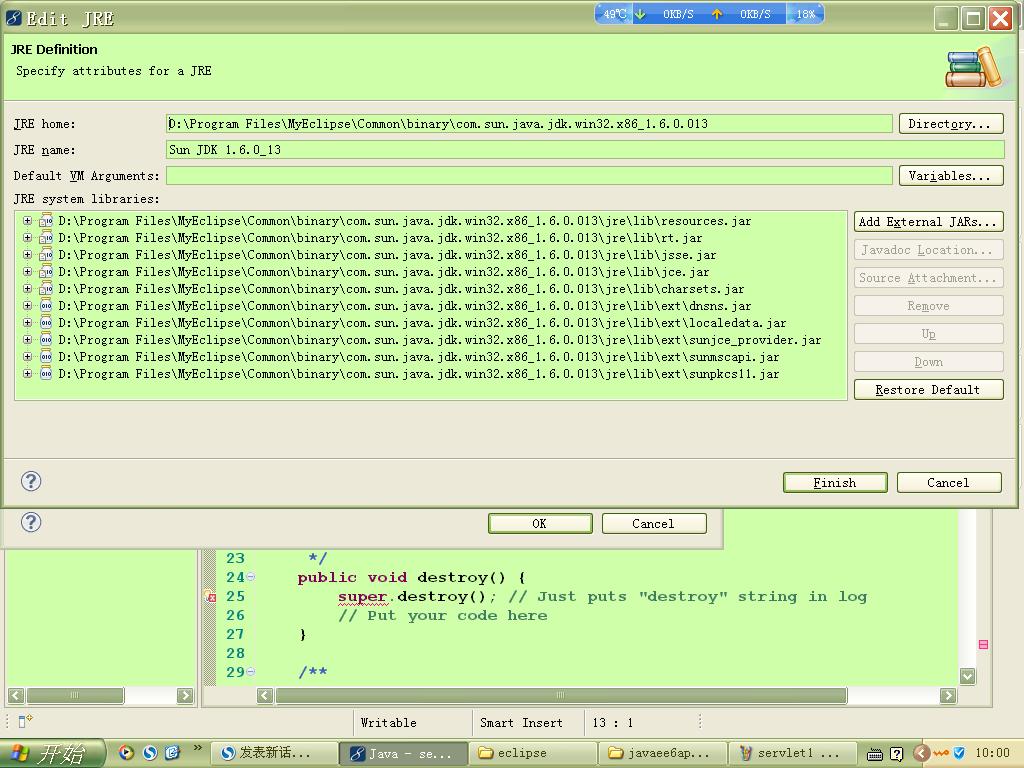Click the question mark tray icon
Viewport: 1024px width, 768px height.
click(897, 754)
